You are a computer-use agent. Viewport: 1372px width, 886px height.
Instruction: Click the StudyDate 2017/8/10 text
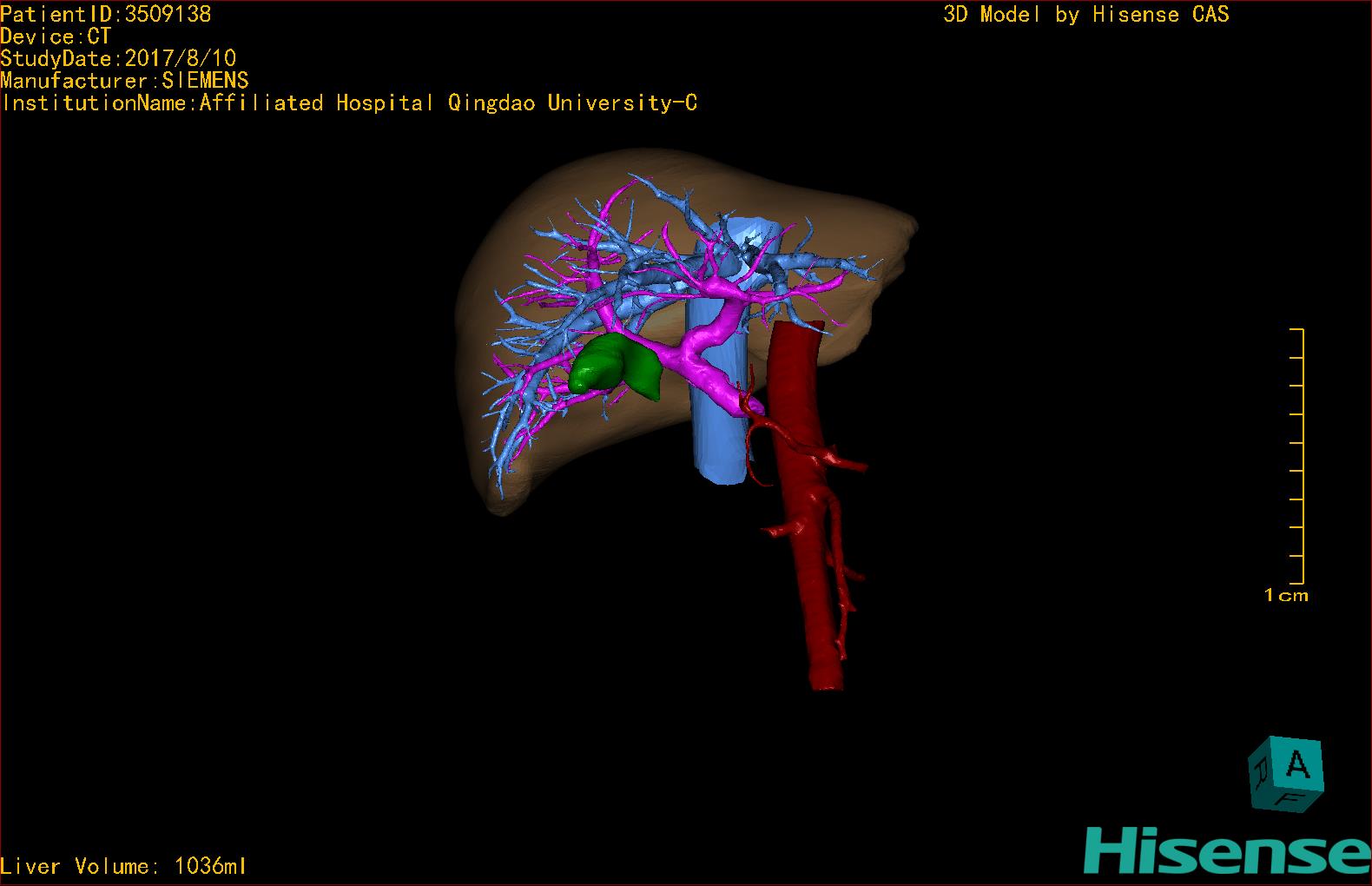pyautogui.click(x=118, y=58)
